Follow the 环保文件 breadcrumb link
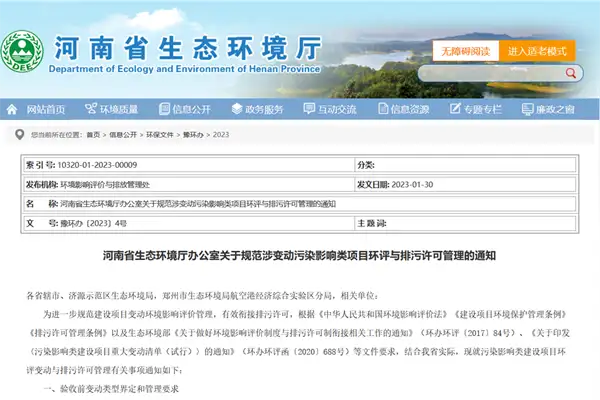This screenshot has height=400, width=600. point(158,134)
